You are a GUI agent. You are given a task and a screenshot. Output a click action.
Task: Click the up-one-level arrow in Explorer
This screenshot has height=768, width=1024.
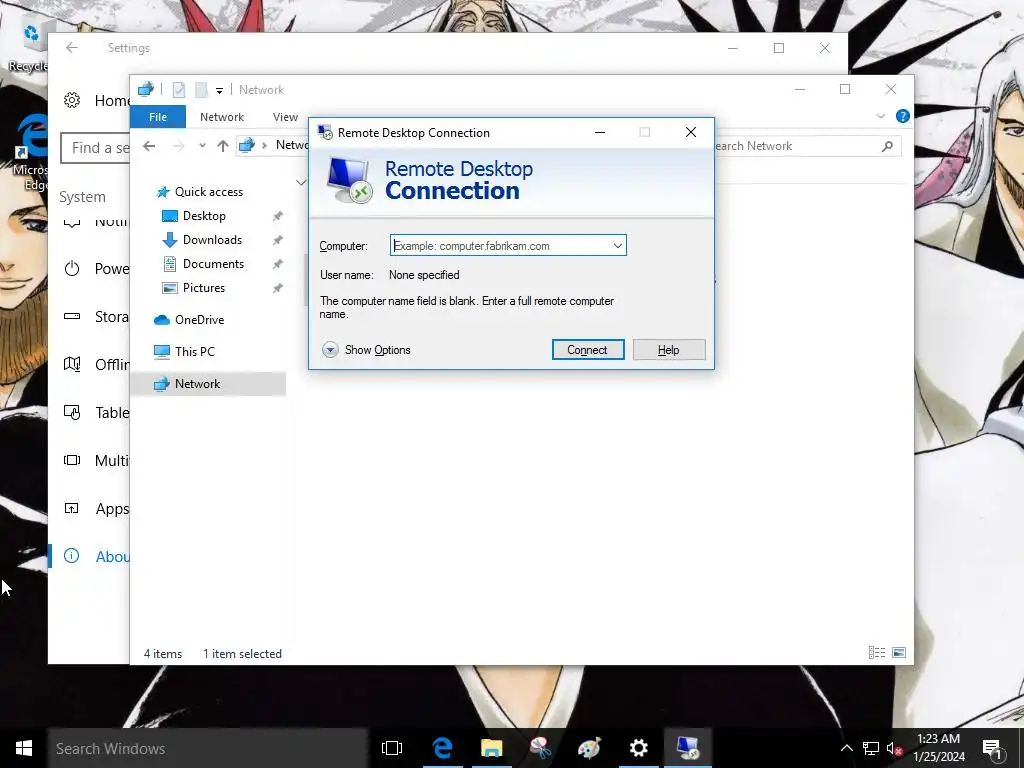(223, 146)
